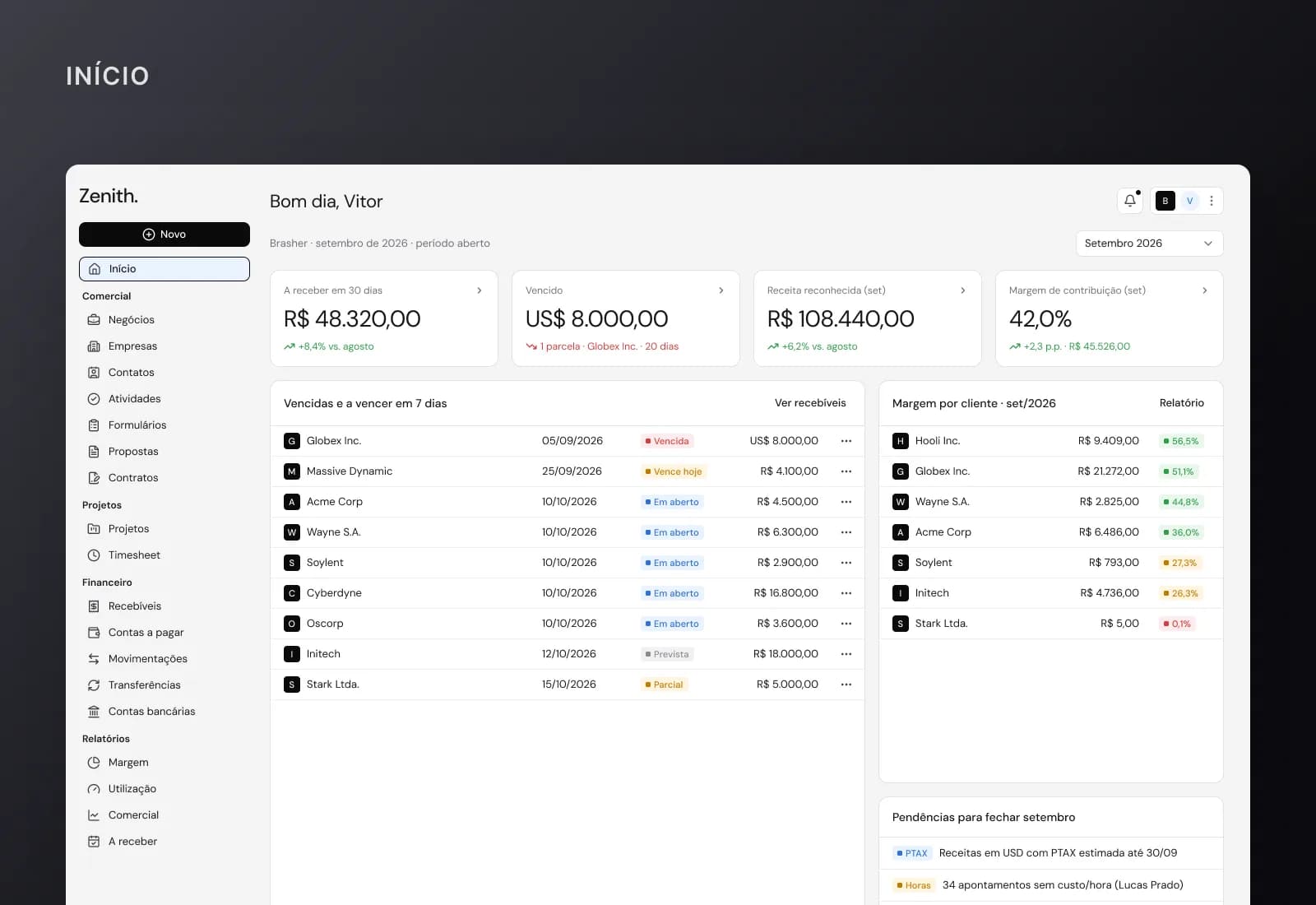Open the vertical three-dot menu beside avatars
Screen dimensions: 1316x905
(x=1211, y=201)
